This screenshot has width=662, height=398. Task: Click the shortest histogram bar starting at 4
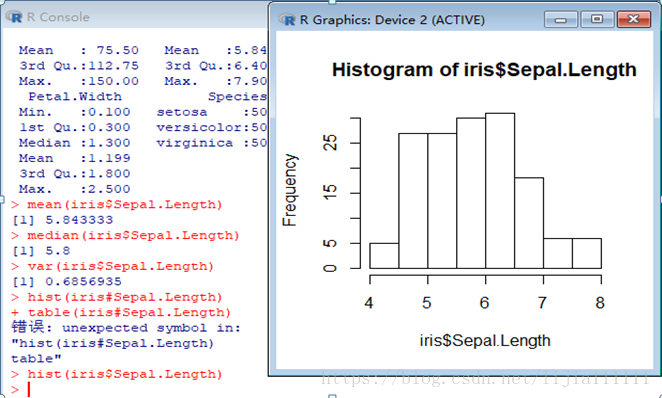tap(384, 256)
